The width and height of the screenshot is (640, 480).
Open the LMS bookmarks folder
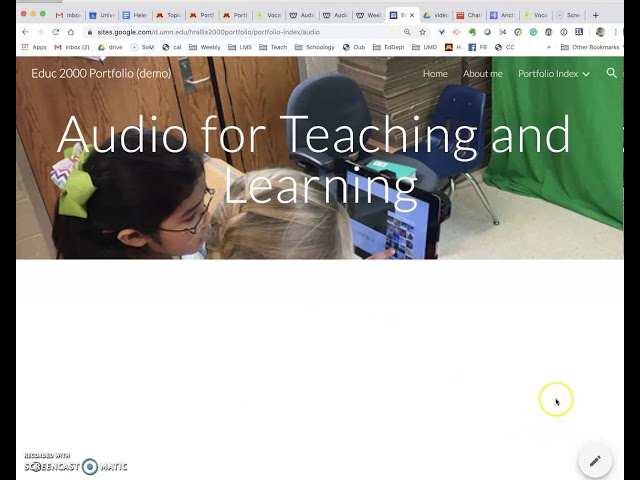coord(240,47)
